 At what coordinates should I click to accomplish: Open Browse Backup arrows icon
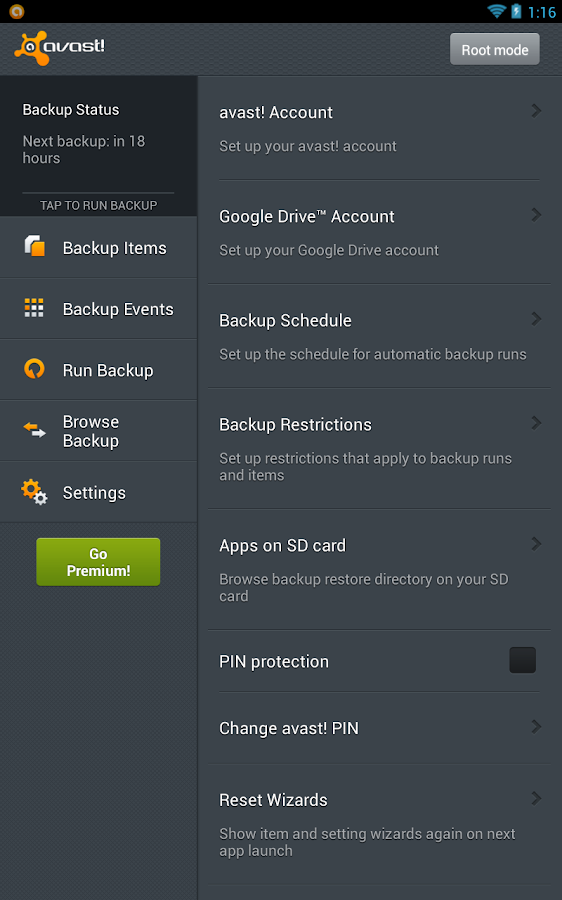tap(34, 430)
